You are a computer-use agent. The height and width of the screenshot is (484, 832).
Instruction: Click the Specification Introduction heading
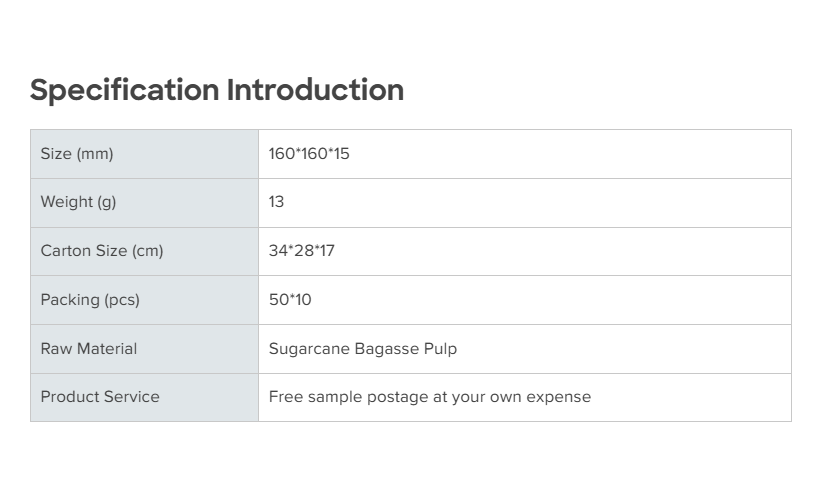[x=217, y=90]
